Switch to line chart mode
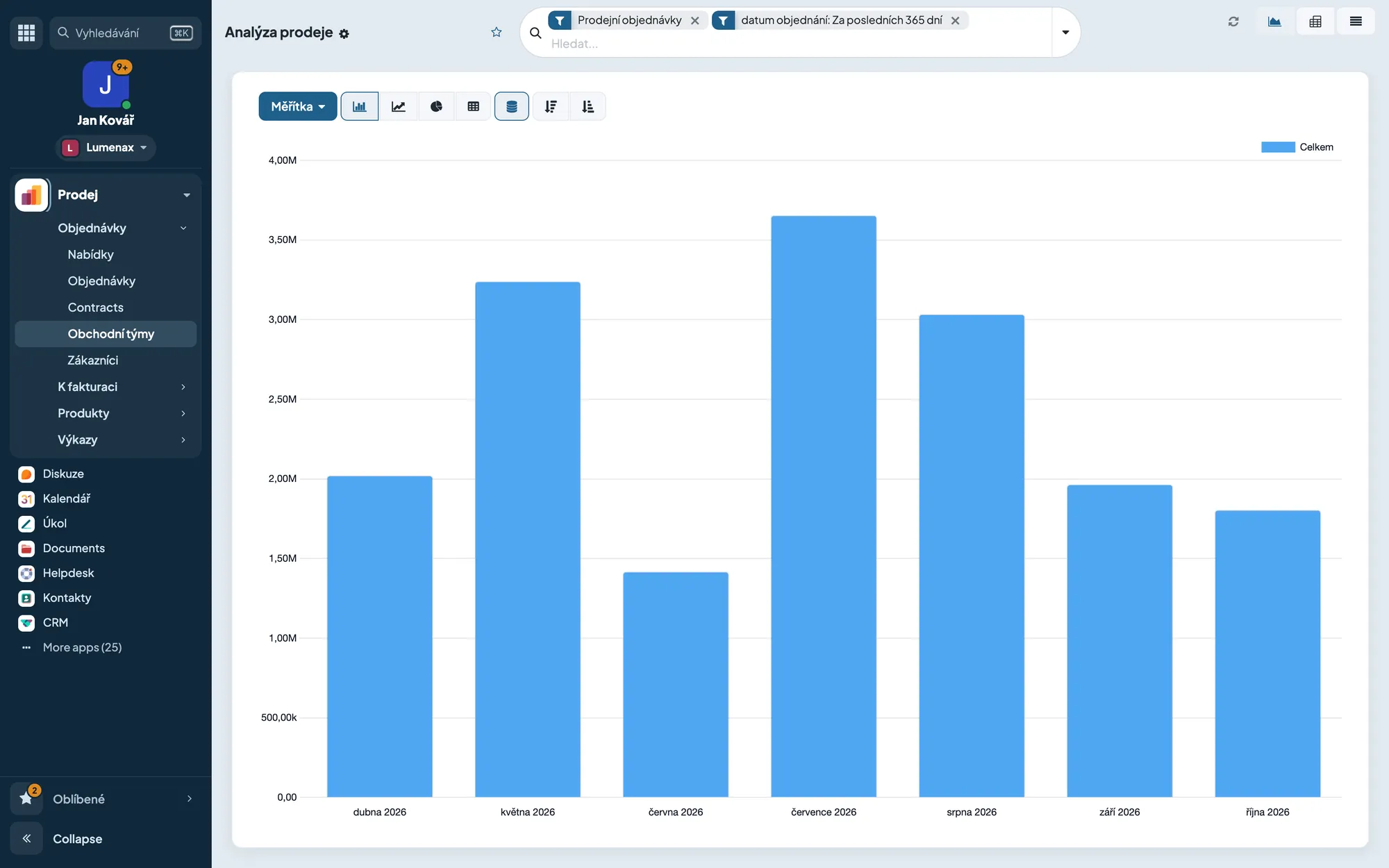This screenshot has width=1389, height=868. (398, 106)
